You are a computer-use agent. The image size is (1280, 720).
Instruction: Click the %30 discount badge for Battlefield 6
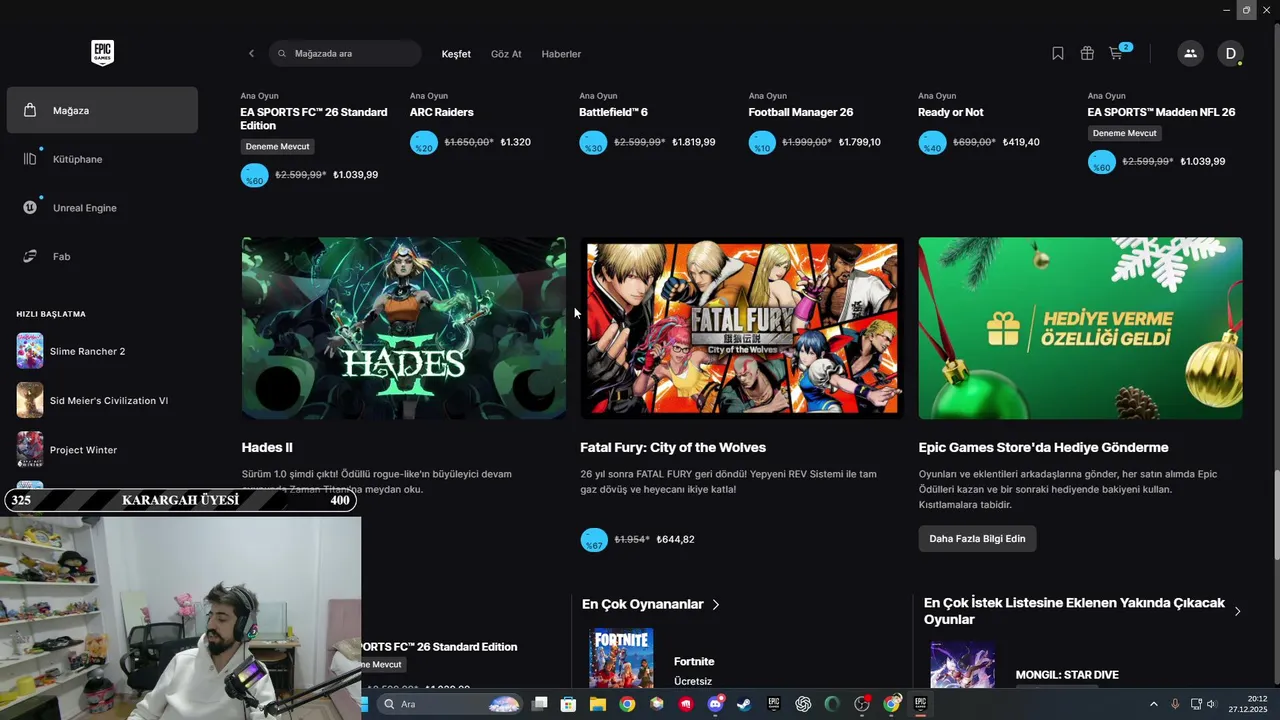tap(593, 143)
